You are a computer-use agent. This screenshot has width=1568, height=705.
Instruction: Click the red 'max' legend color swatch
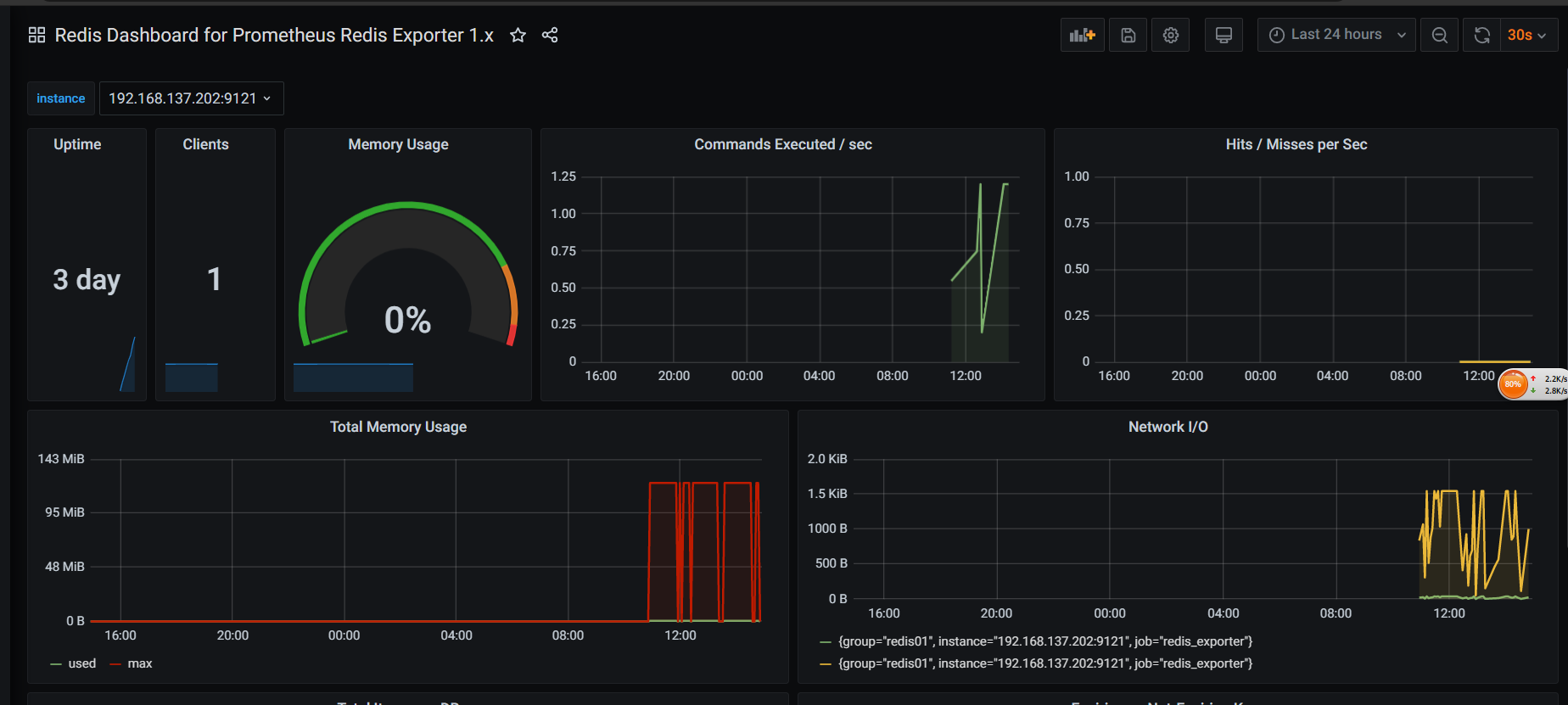click(115, 664)
